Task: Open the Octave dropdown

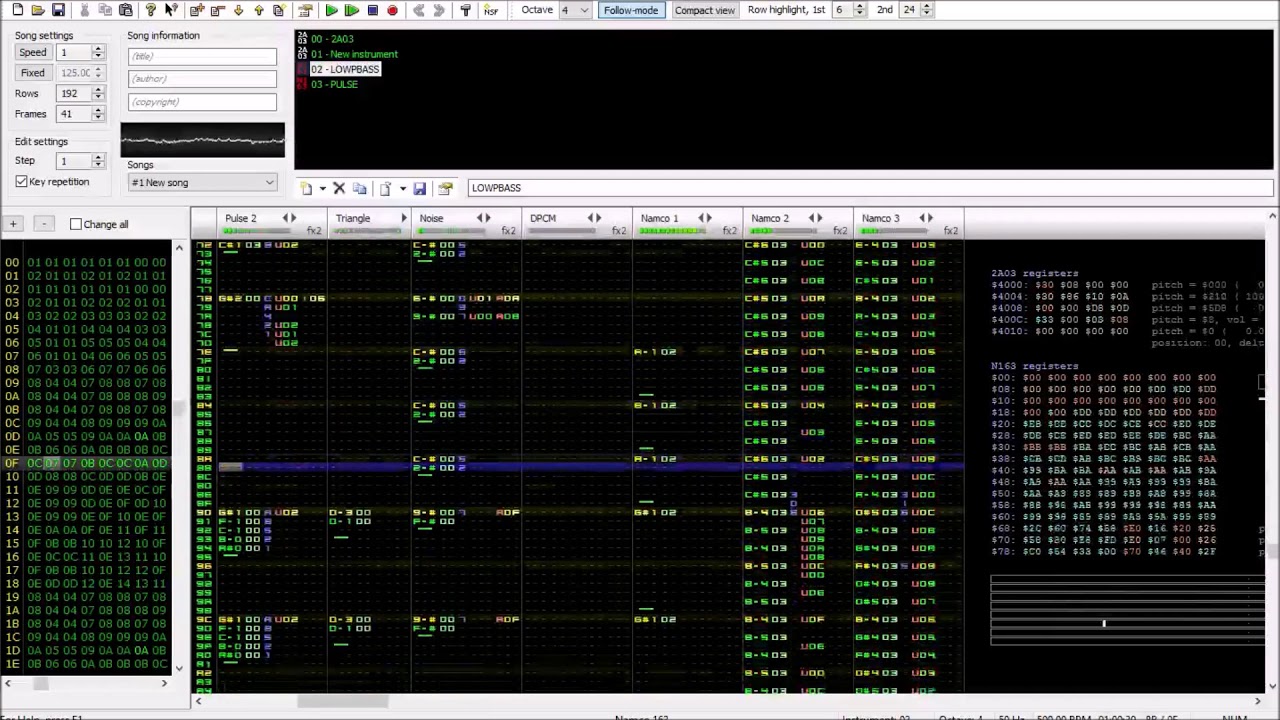Action: pyautogui.click(x=584, y=10)
